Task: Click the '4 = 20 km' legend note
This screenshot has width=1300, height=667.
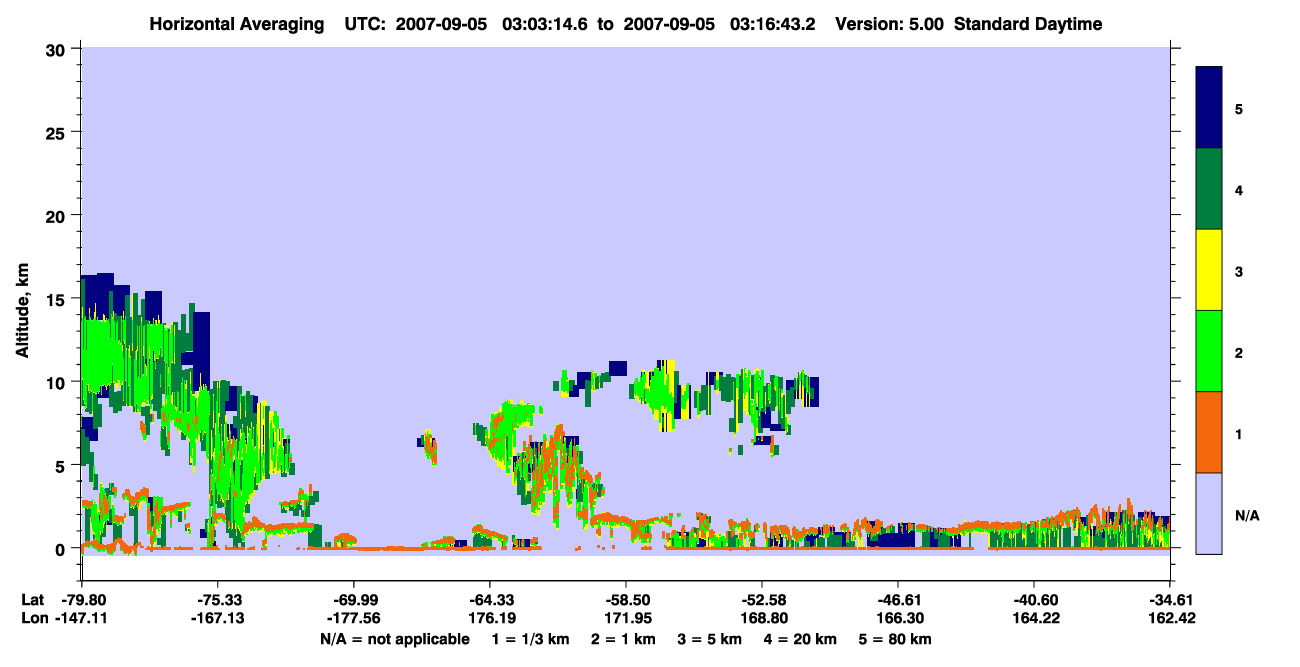Action: click(801, 639)
